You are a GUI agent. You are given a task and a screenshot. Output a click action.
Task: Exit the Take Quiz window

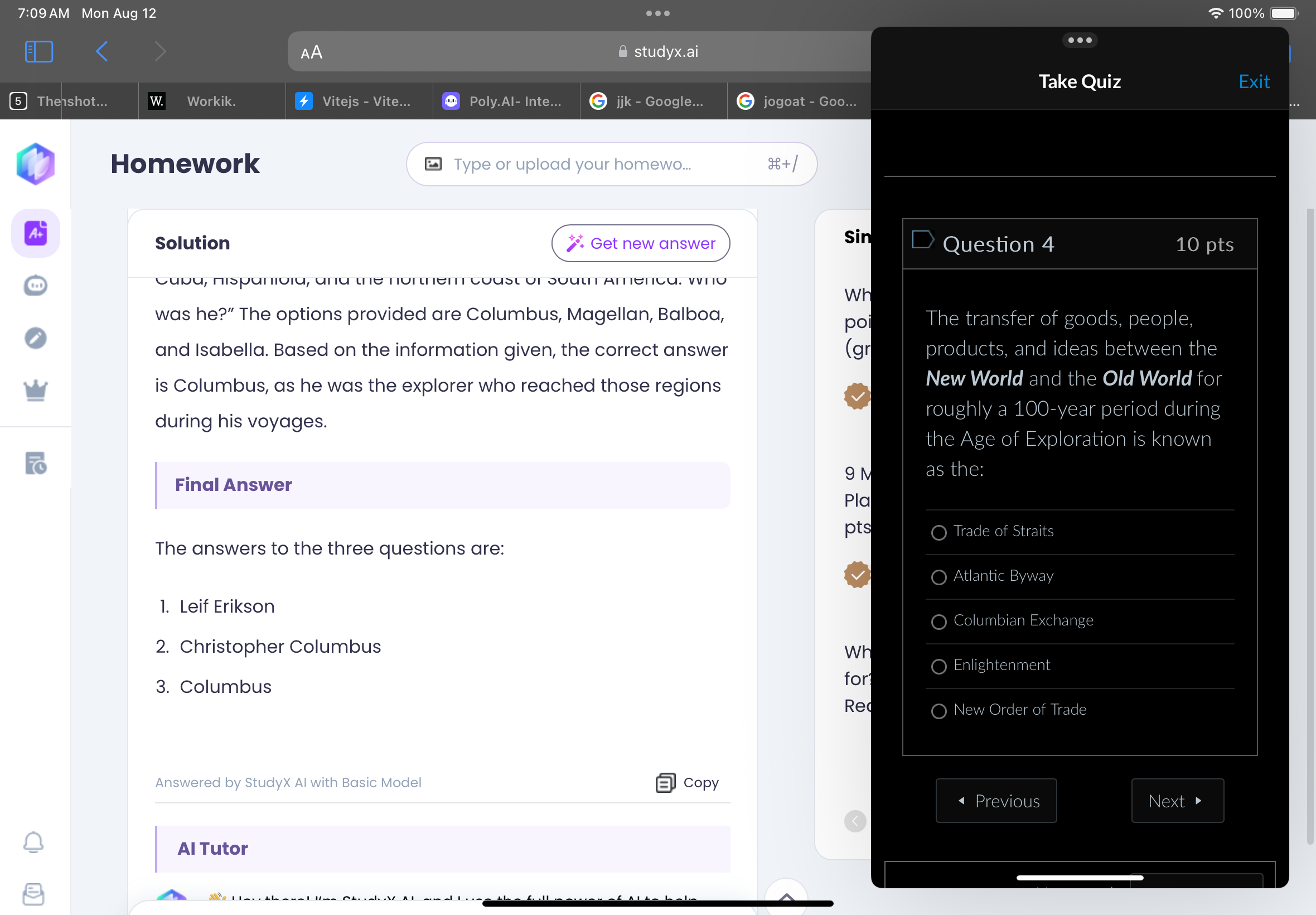coord(1254,82)
